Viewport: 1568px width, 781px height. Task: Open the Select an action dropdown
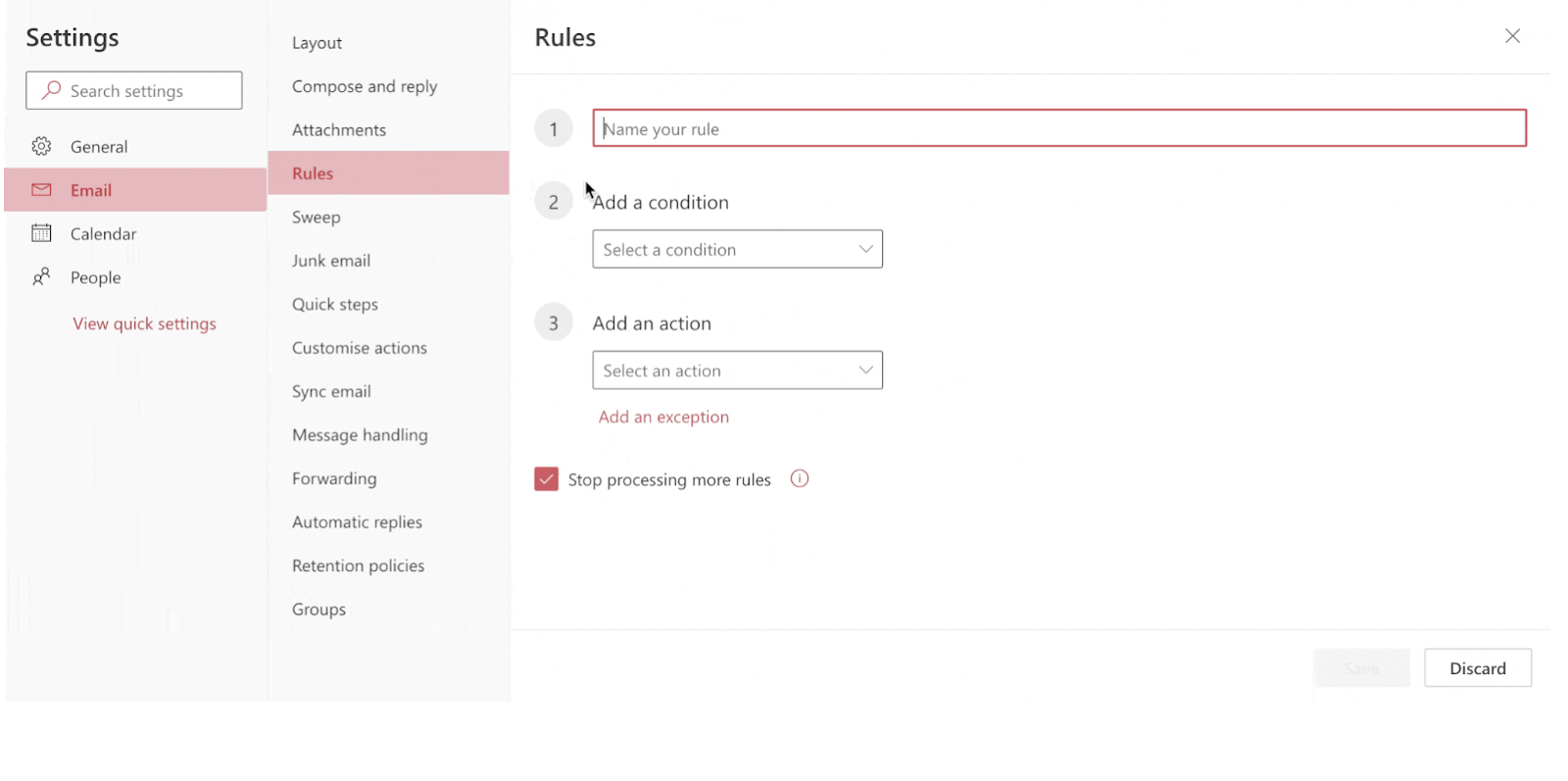click(737, 370)
